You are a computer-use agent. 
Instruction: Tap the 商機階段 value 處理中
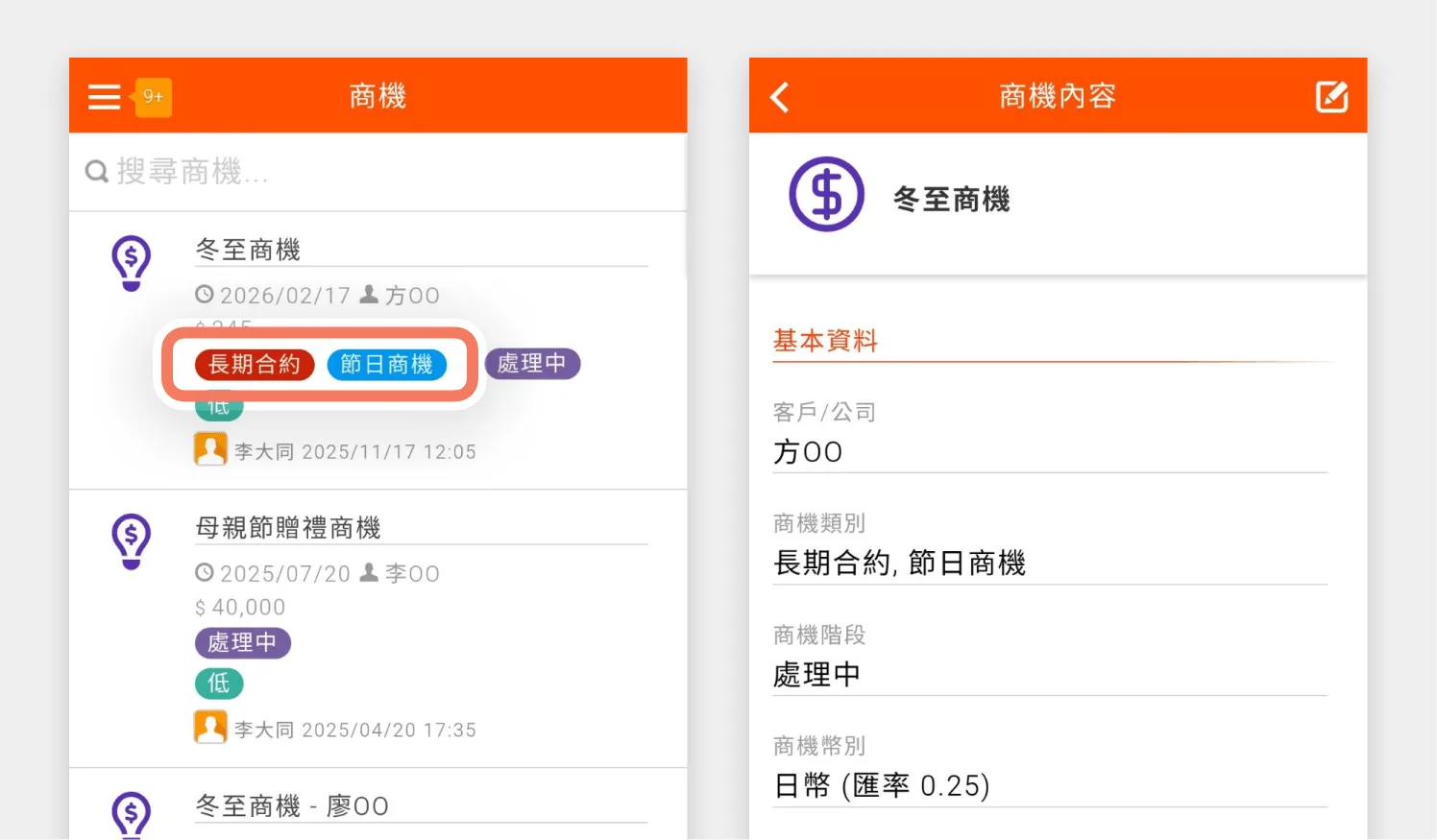[x=816, y=675]
